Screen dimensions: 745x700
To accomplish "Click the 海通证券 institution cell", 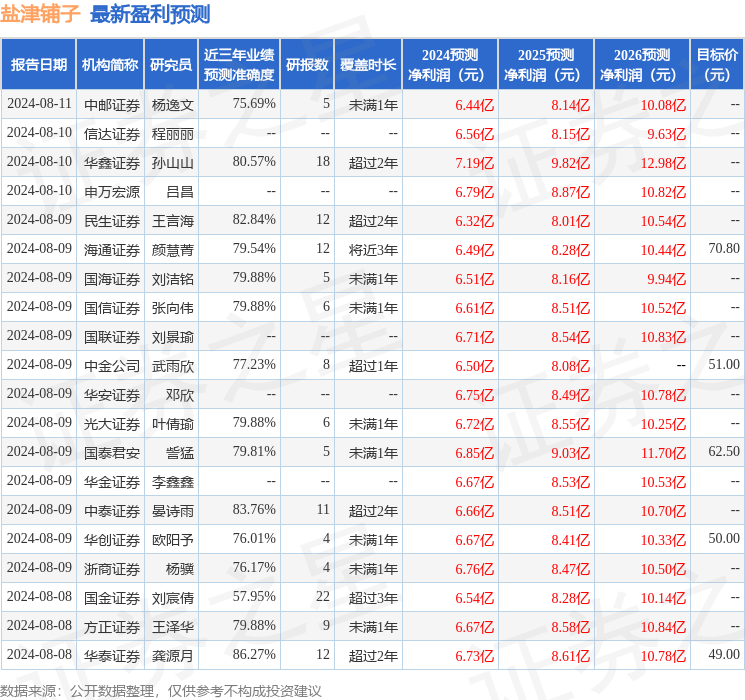I will pos(112,250).
